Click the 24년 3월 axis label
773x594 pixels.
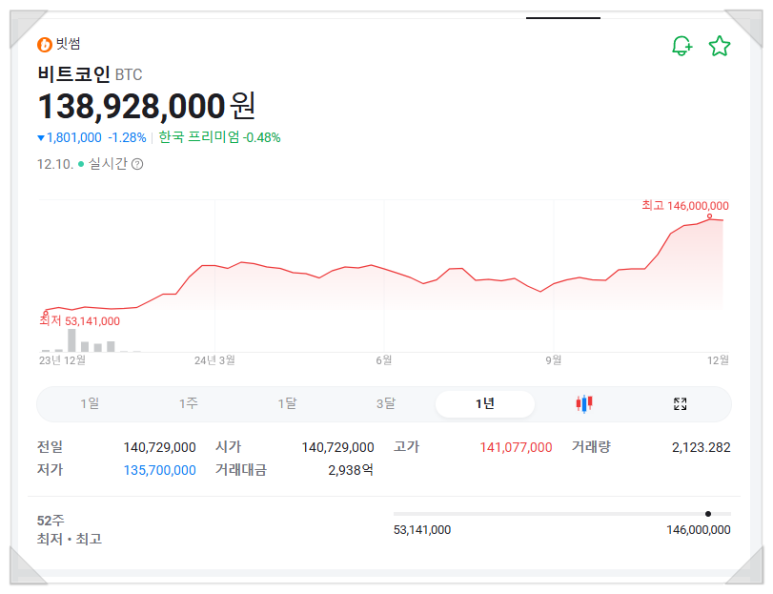click(214, 360)
